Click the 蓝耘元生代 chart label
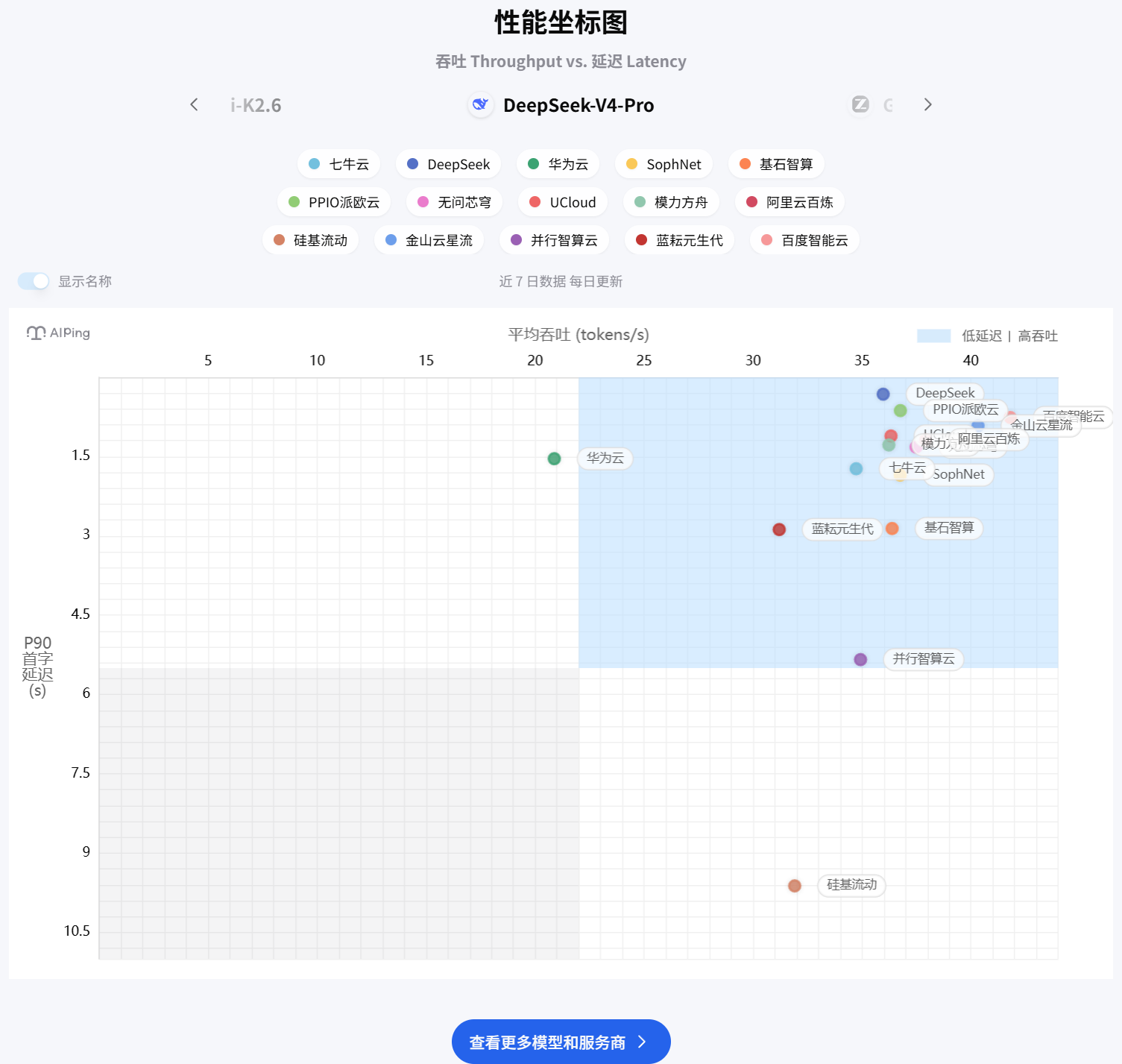 (x=842, y=529)
